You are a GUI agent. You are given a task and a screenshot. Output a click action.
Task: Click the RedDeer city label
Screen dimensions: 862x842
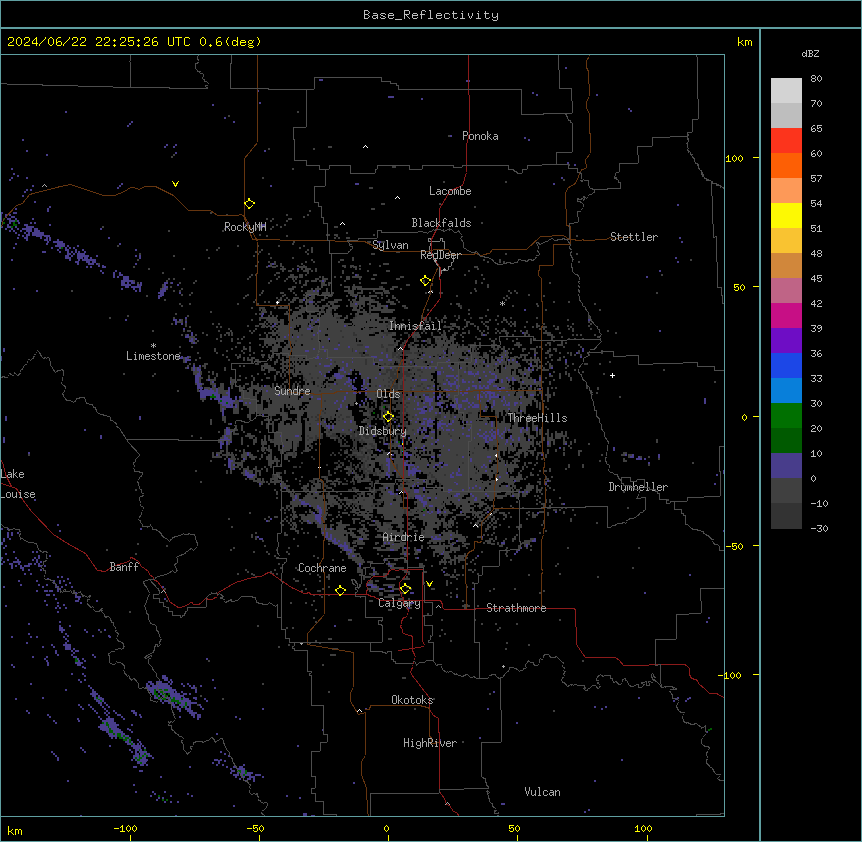440,255
